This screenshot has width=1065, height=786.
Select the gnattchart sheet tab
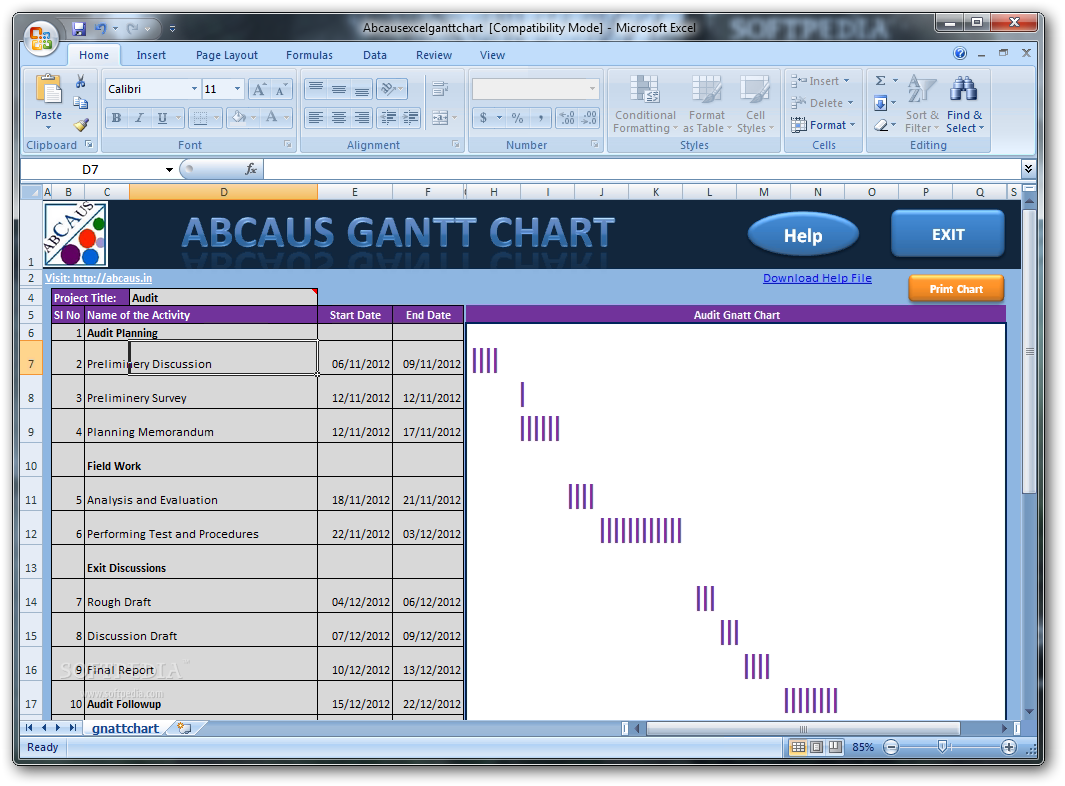(x=126, y=728)
